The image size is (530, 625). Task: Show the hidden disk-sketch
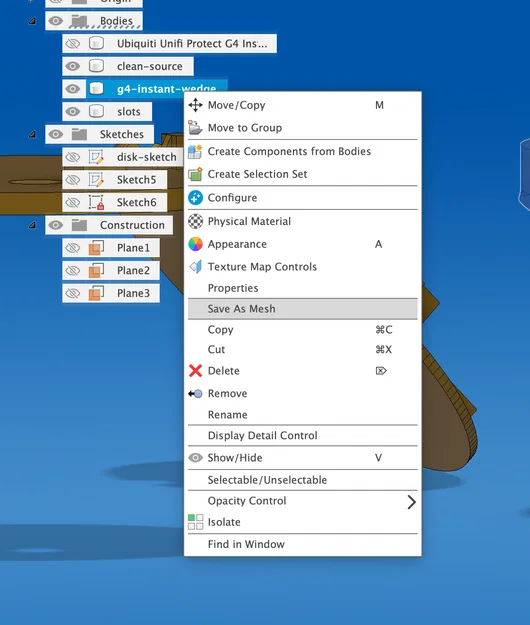(73, 157)
